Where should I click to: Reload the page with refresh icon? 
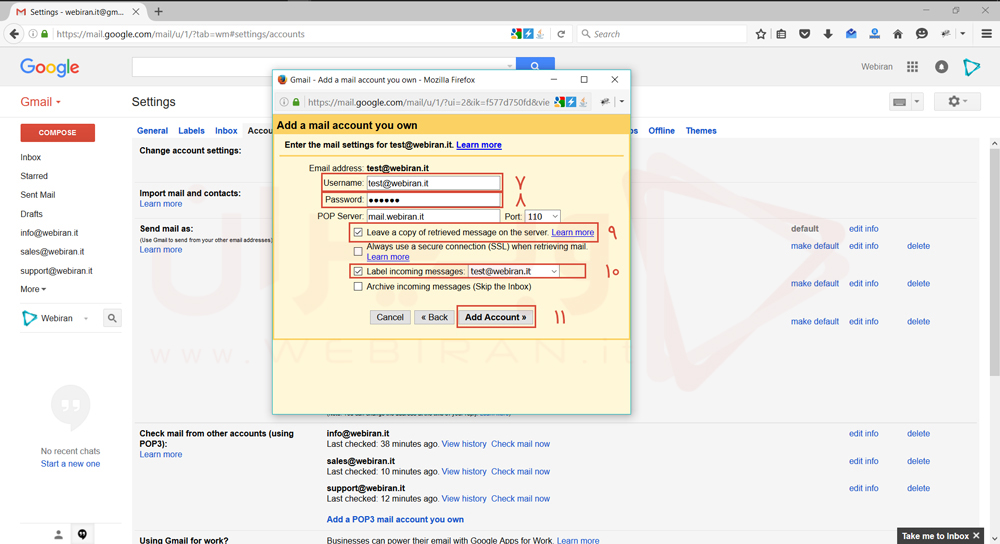[x=561, y=34]
